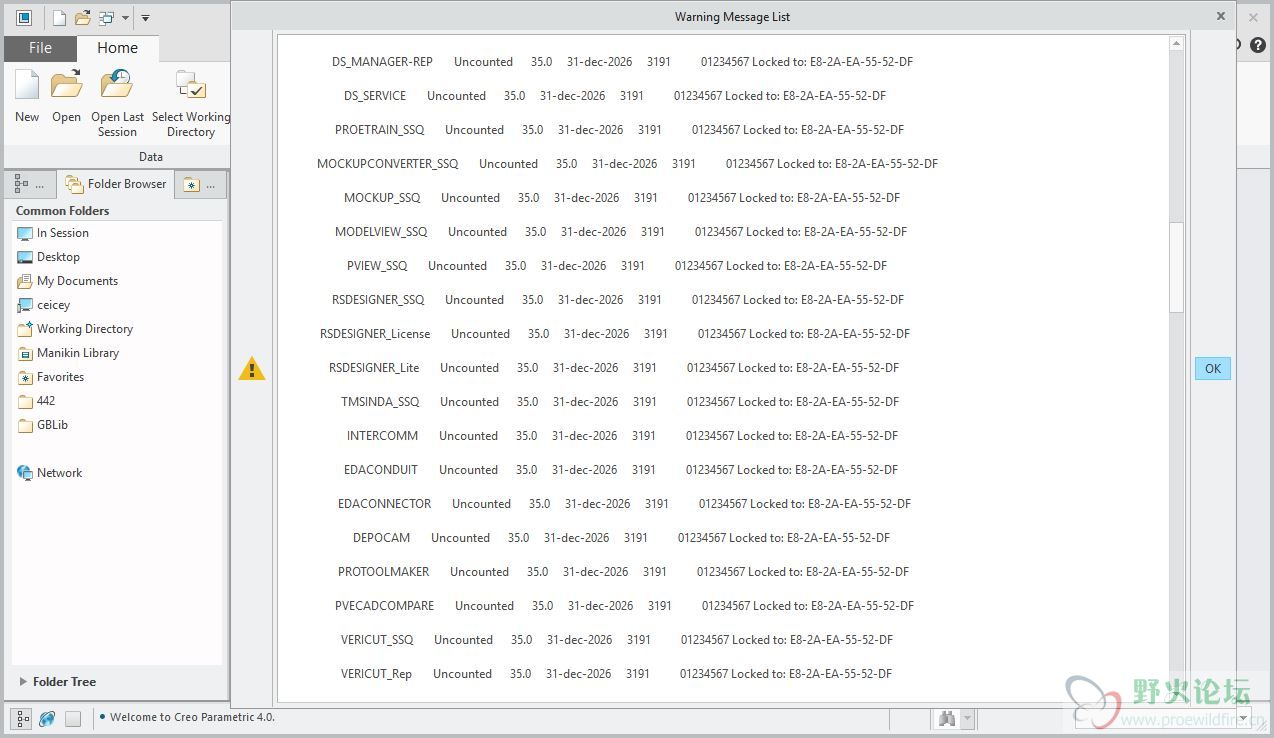1274x738 pixels.
Task: Click the New document ribbon icon
Action: click(27, 86)
